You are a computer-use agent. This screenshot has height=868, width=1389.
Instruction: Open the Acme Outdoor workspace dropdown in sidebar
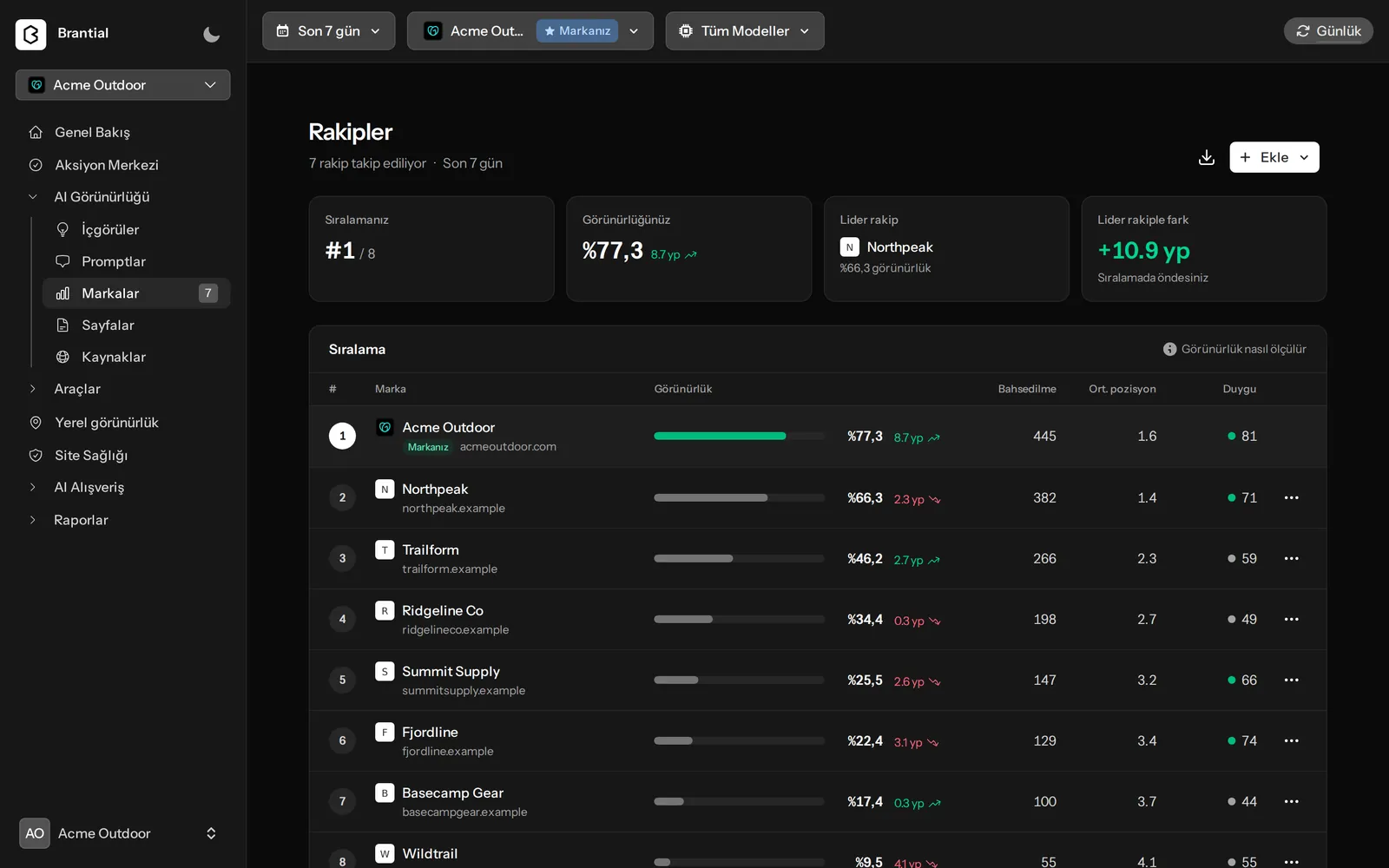(122, 85)
